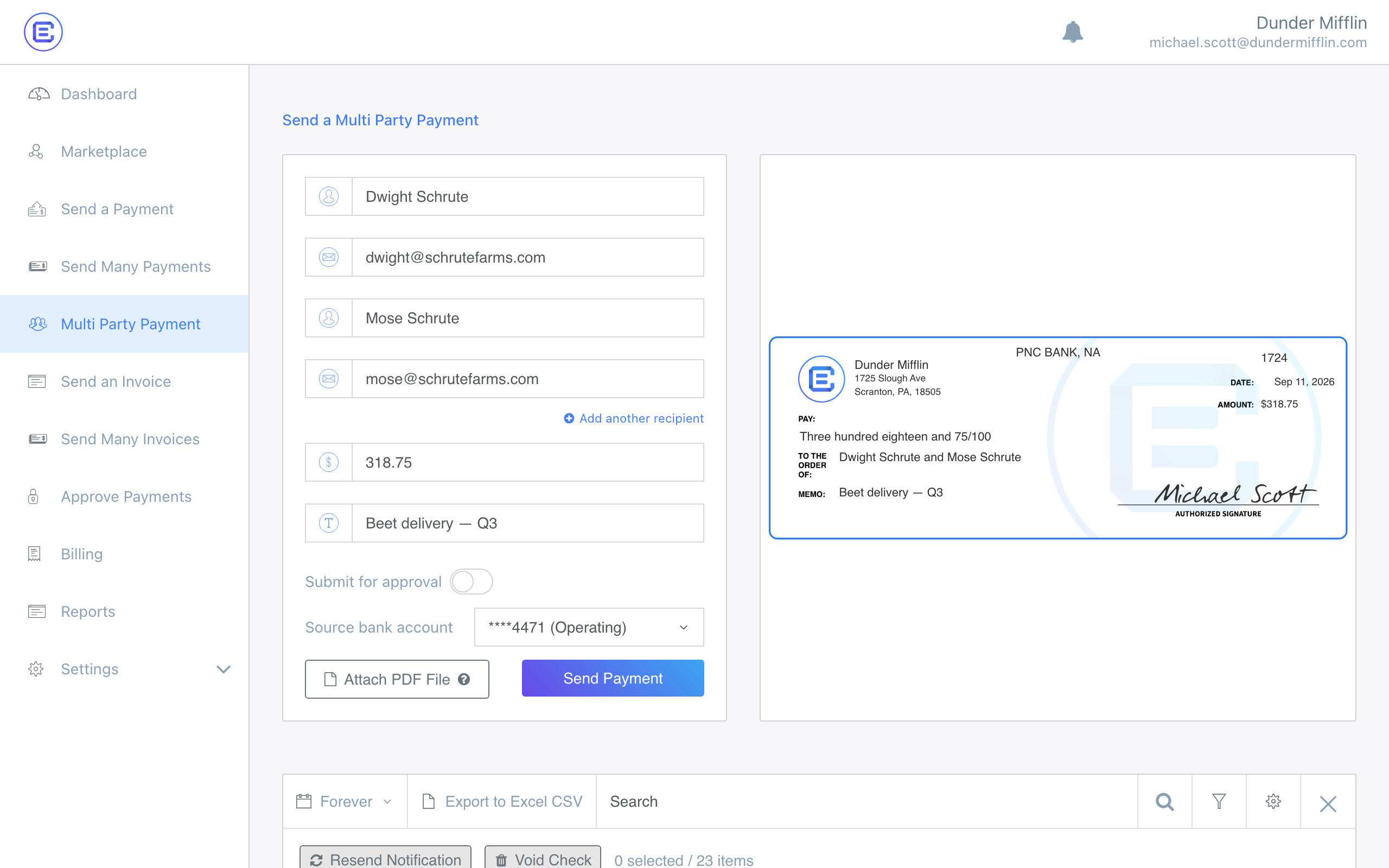Viewport: 1389px width, 868px height.
Task: Click the Approve Payments lock icon
Action: (x=33, y=496)
